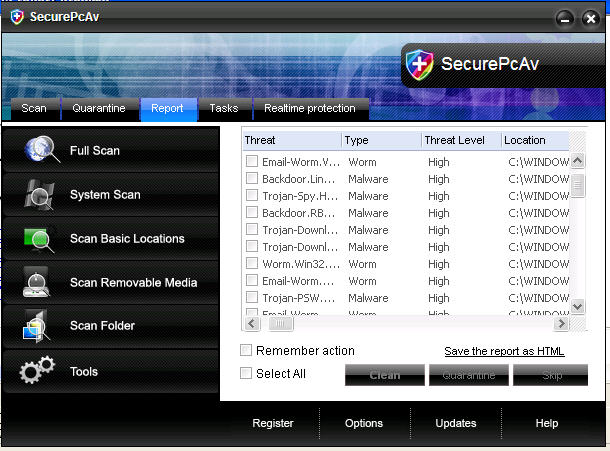
Task: Click the System Scan magnifier icon
Action: pyautogui.click(x=39, y=195)
